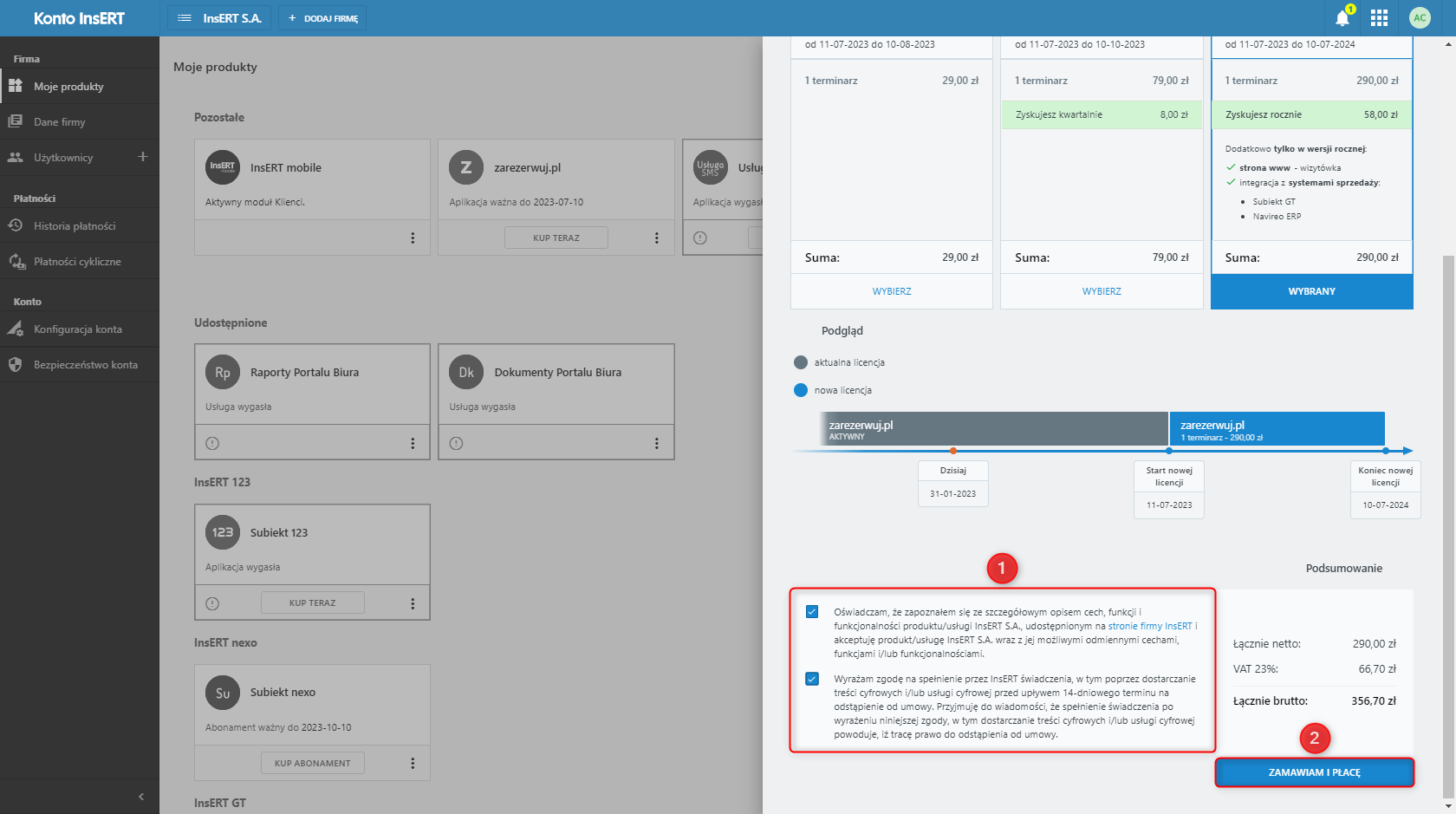Click the order panel vertical scrollbar

coord(1449,529)
